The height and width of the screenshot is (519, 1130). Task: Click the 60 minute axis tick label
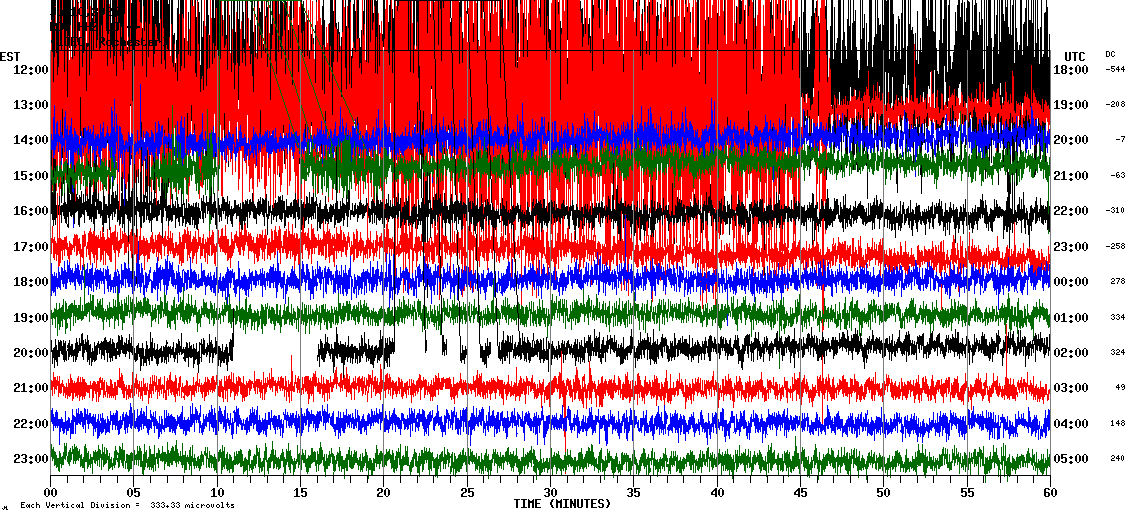pos(1048,493)
